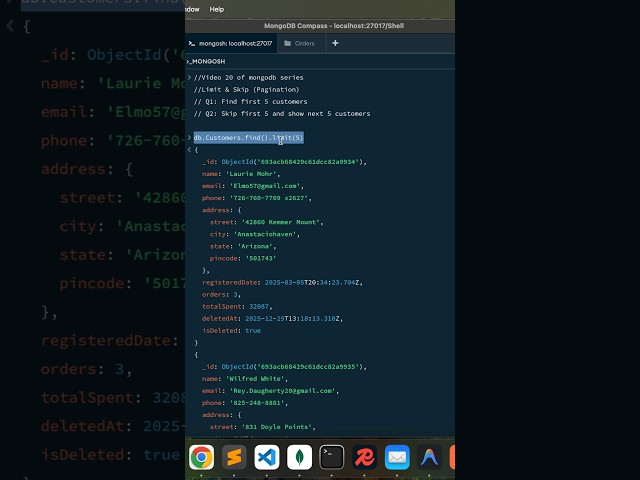Open the Mail app from the dock

point(397,457)
